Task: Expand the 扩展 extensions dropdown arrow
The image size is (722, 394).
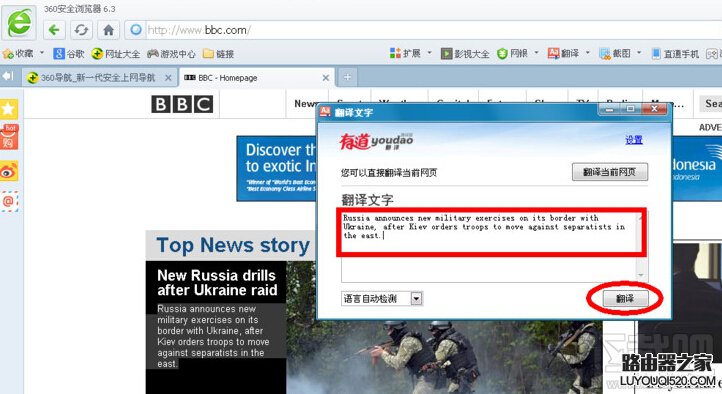Action: [429, 53]
